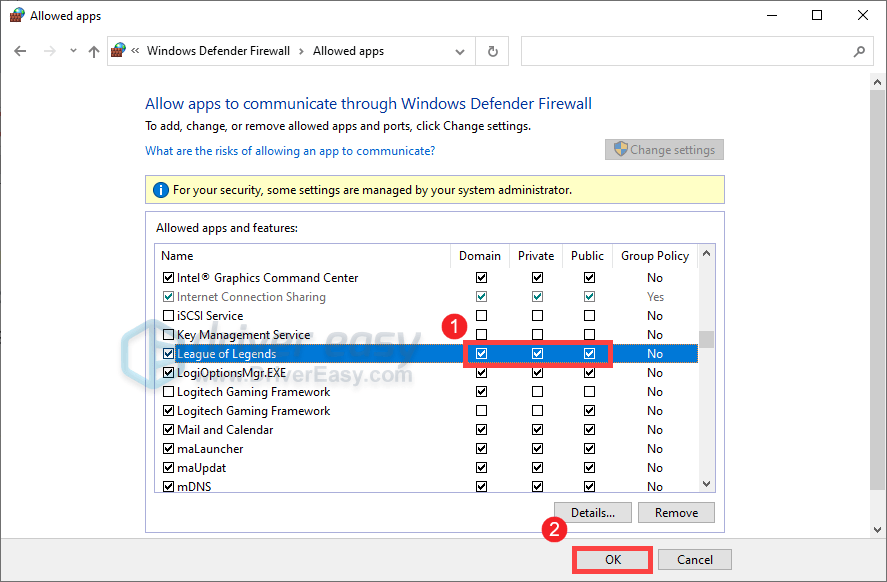The image size is (887, 582).
Task: Sort list by Private column
Action: pos(536,256)
